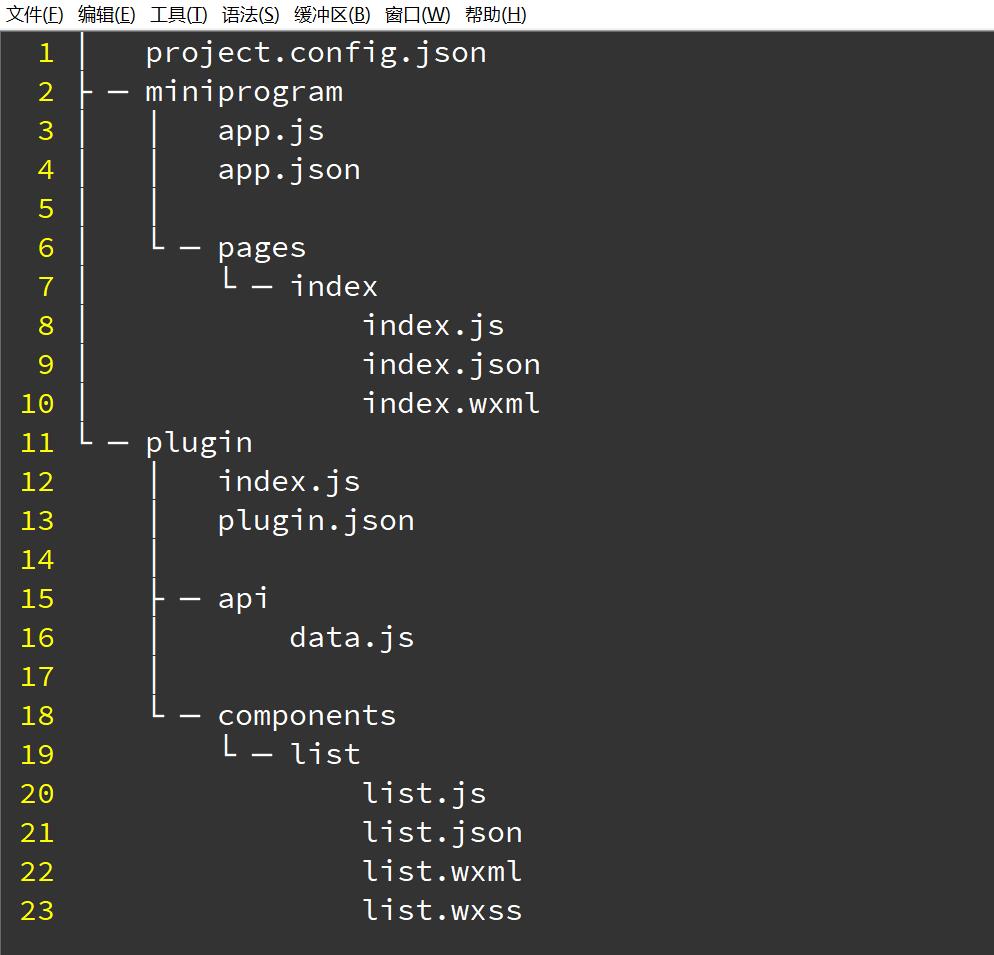The width and height of the screenshot is (994, 955).
Task: Click line number 14 in gutter
Action: 37,561
